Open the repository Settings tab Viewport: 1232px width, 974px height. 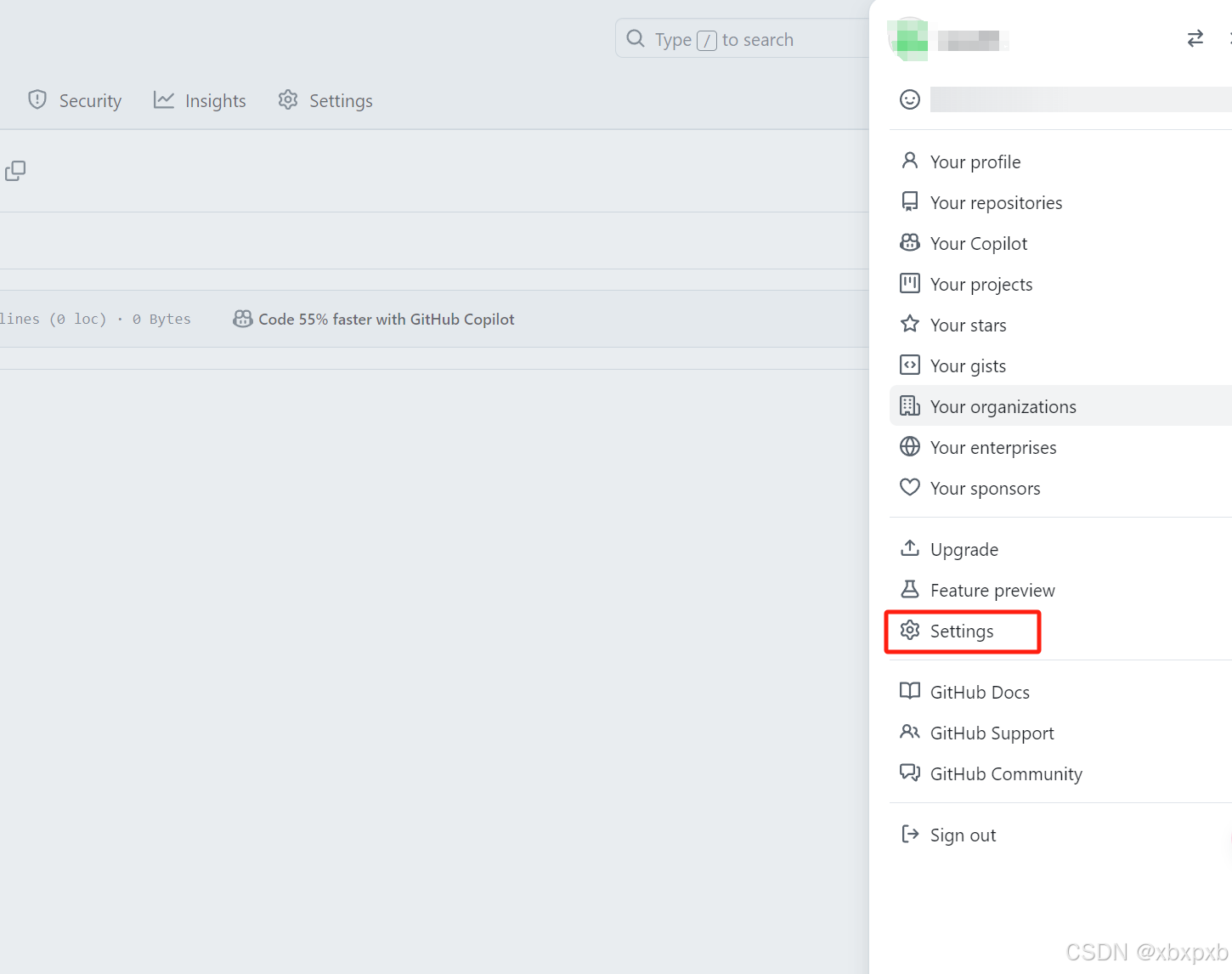point(325,100)
